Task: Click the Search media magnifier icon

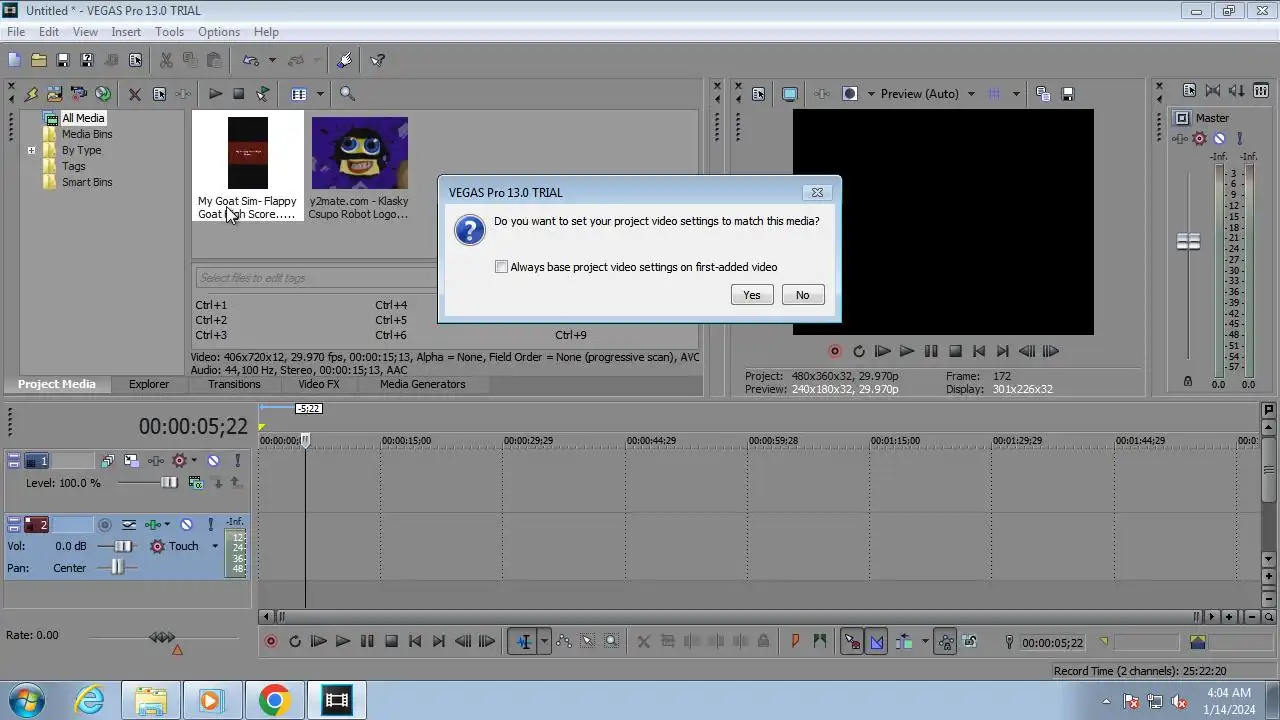Action: [347, 94]
